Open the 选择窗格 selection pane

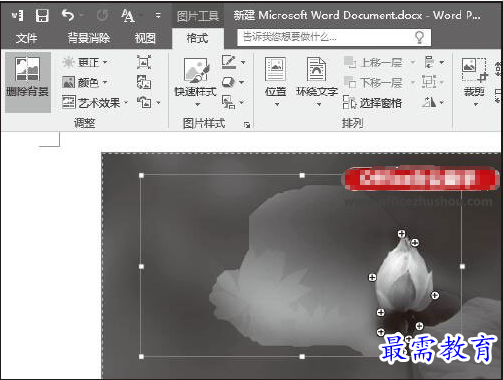[372, 103]
